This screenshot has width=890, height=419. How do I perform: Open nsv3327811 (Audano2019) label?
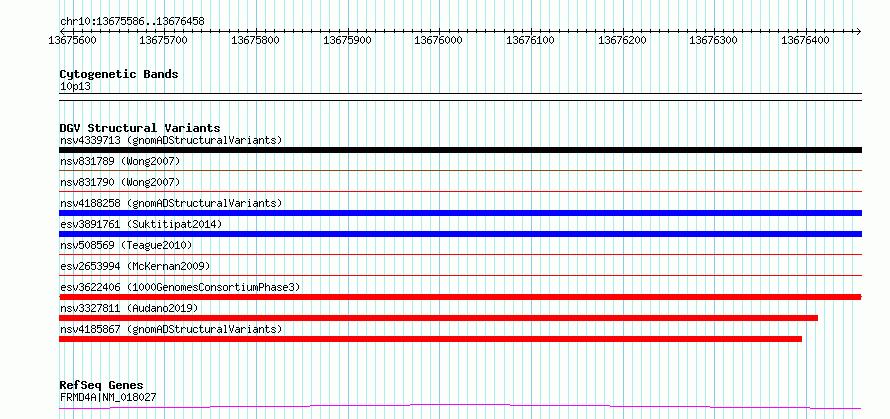pyautogui.click(x=129, y=308)
